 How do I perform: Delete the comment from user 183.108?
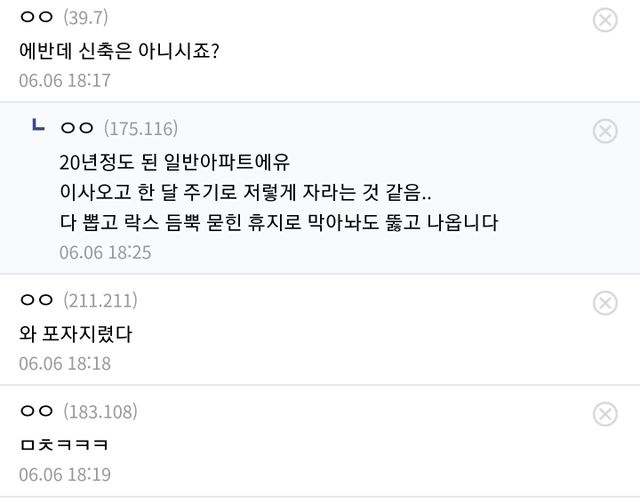pyautogui.click(x=605, y=414)
